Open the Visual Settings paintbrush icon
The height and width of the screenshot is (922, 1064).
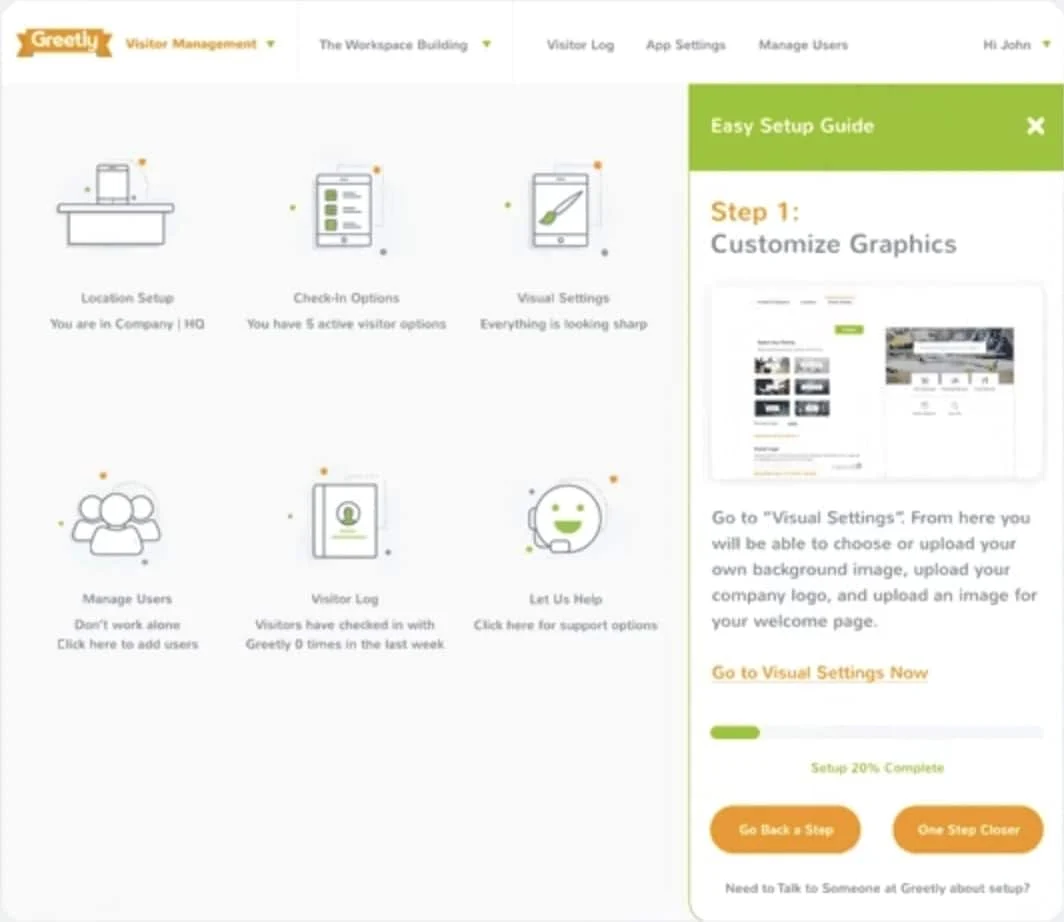pyautogui.click(x=560, y=210)
